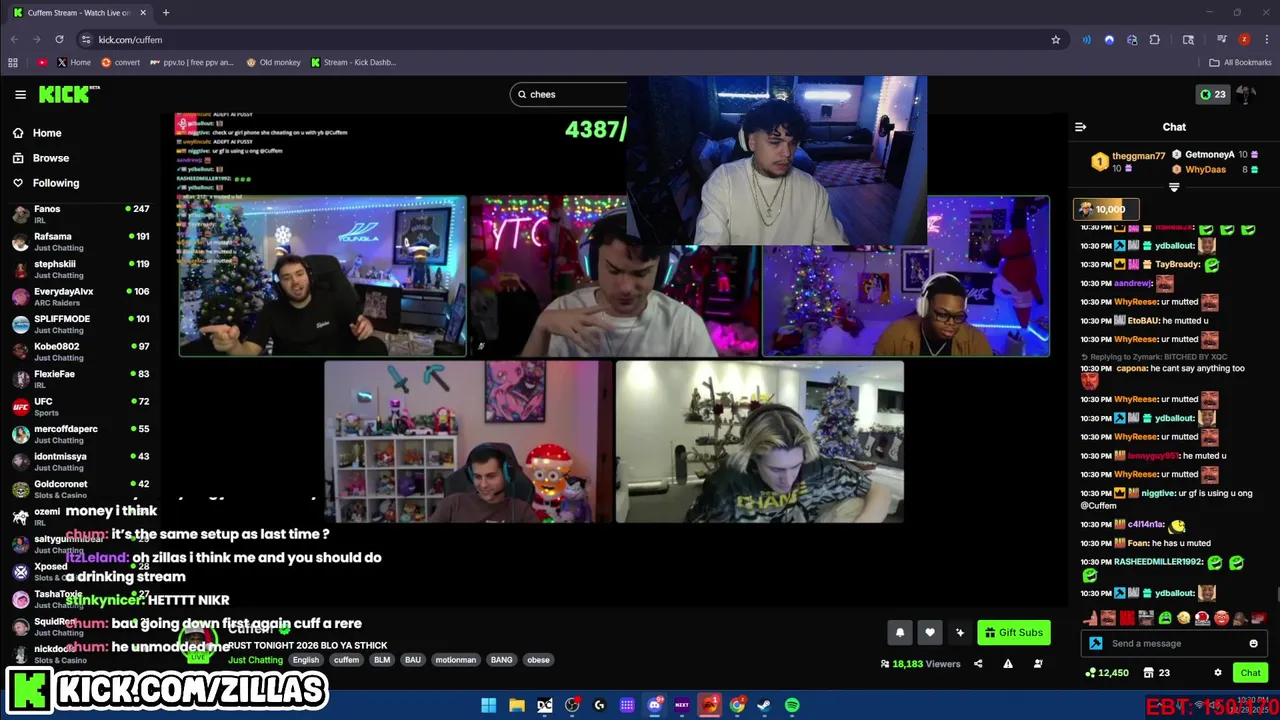
Task: Open the SPLIFFMODE channel in sidebar
Action: pyautogui.click(x=80, y=324)
